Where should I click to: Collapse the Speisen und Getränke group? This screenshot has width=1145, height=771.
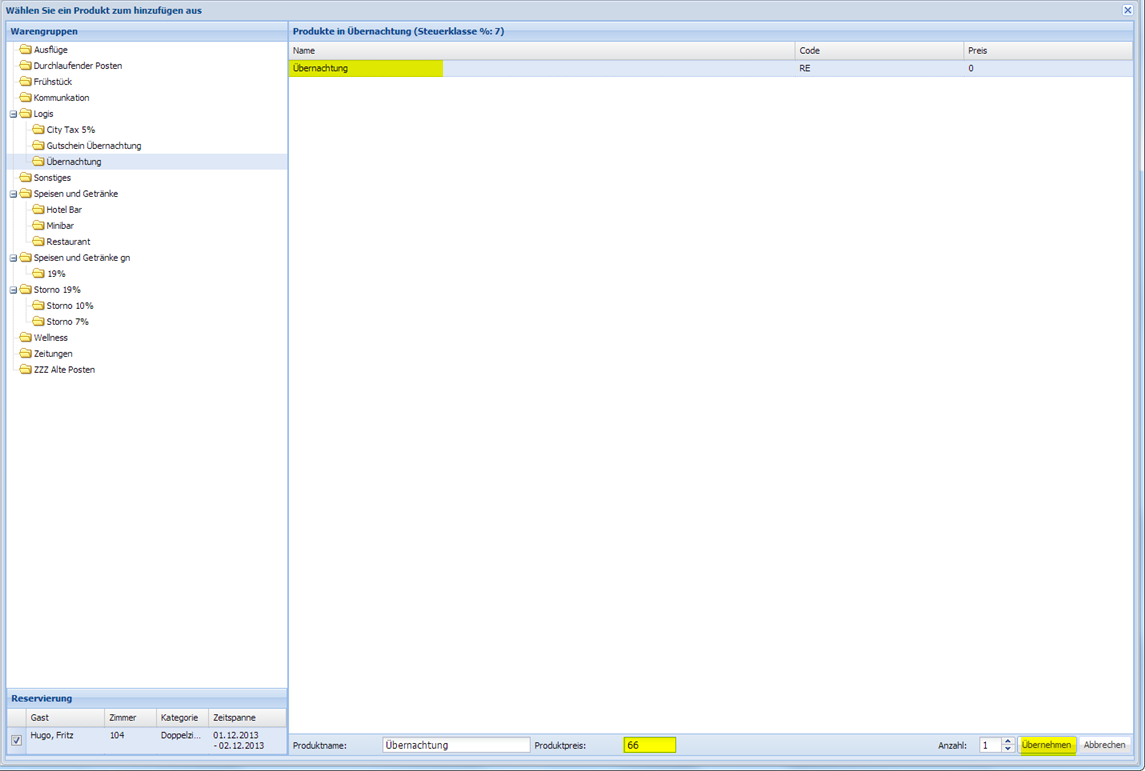(x=13, y=194)
